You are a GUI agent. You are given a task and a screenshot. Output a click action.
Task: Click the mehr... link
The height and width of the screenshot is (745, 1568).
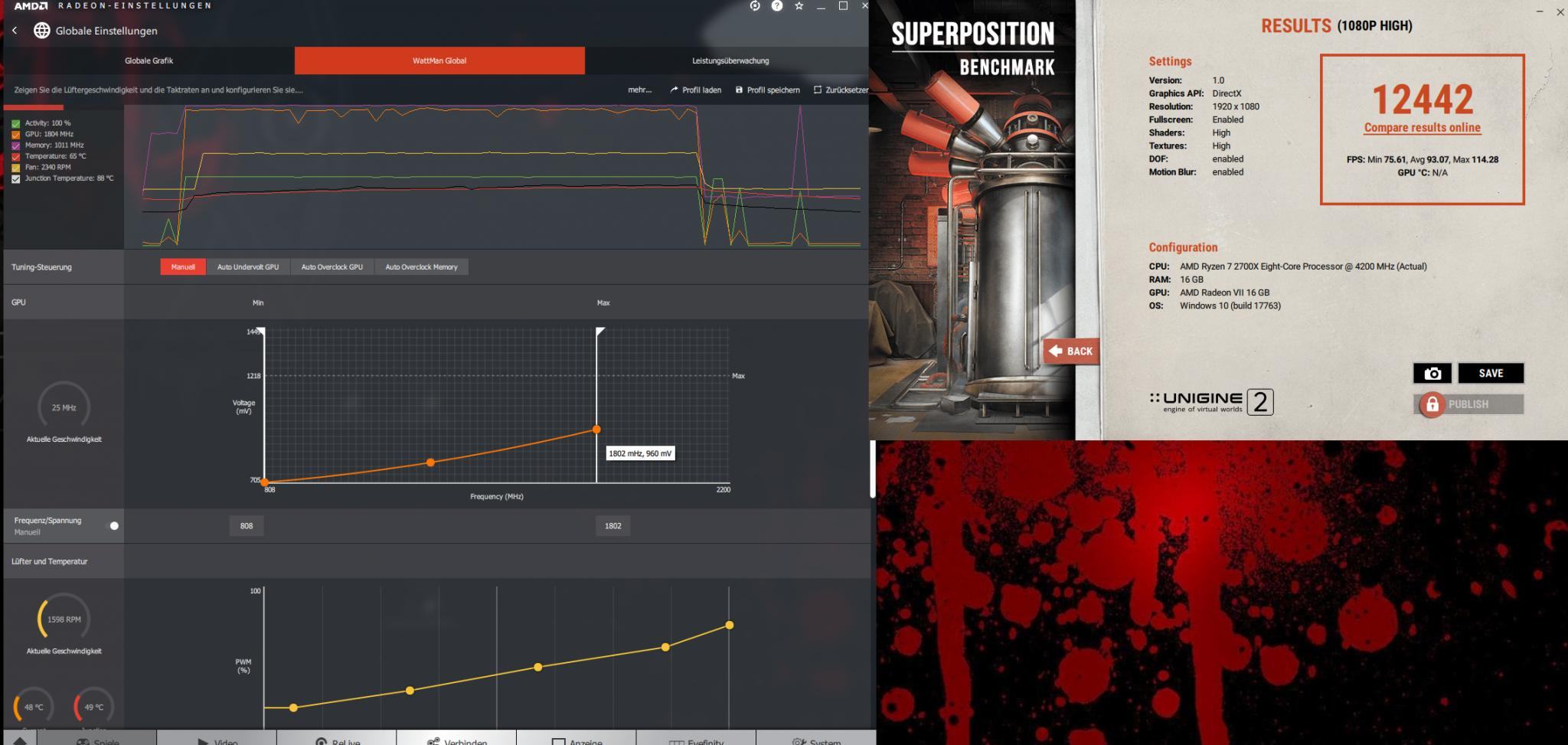pyautogui.click(x=639, y=90)
